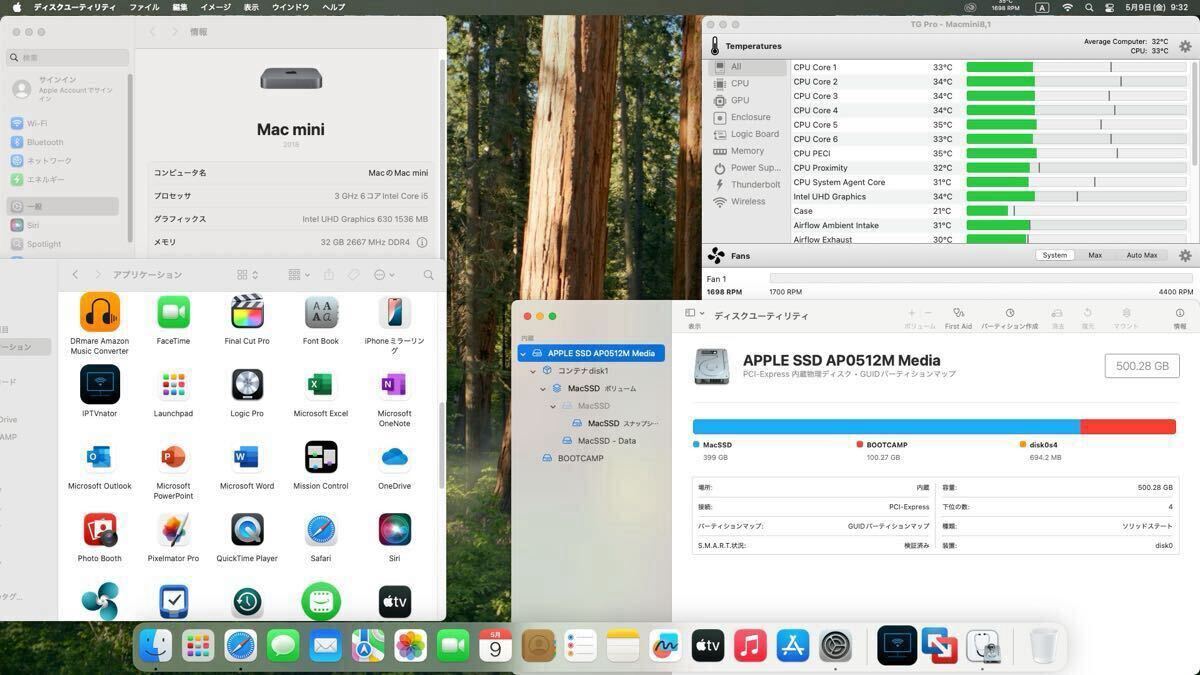Select MacSSD - Data volume in sidebar
The width and height of the screenshot is (1200, 675).
tap(591, 441)
